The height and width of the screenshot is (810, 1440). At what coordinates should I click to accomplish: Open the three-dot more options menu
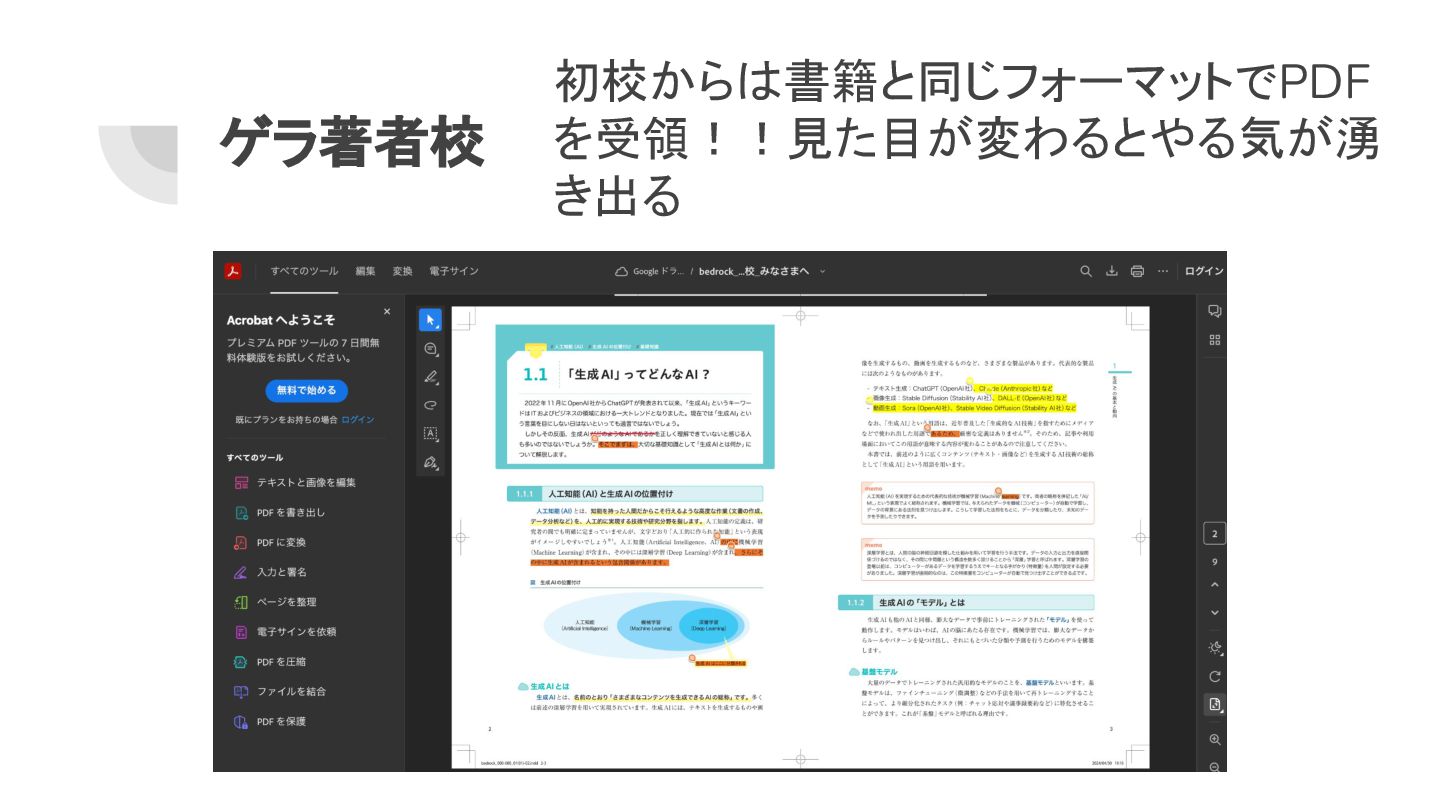tap(1162, 271)
